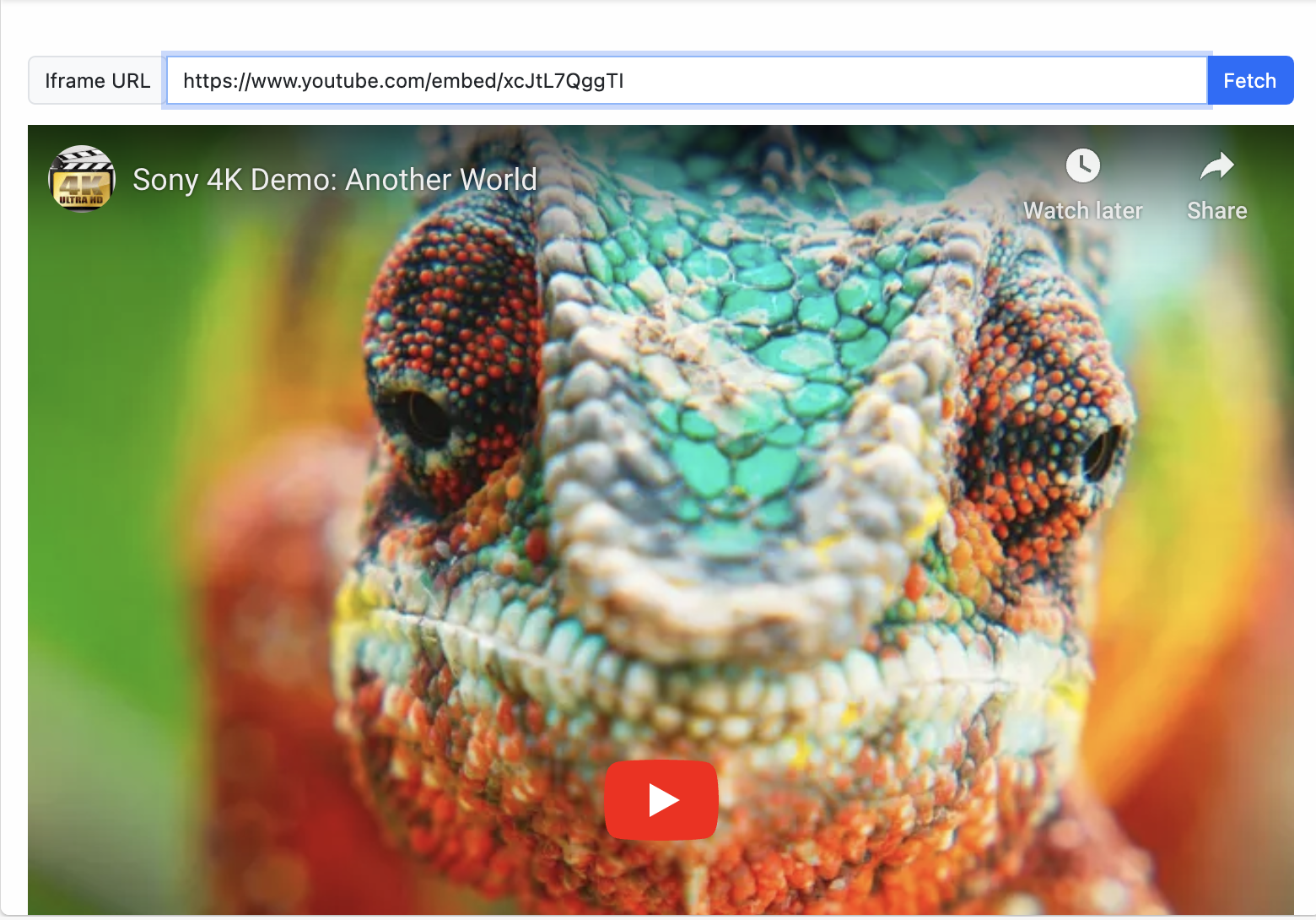Click the 'Iframe URL' label
The height and width of the screenshot is (920, 1316).
click(x=97, y=81)
